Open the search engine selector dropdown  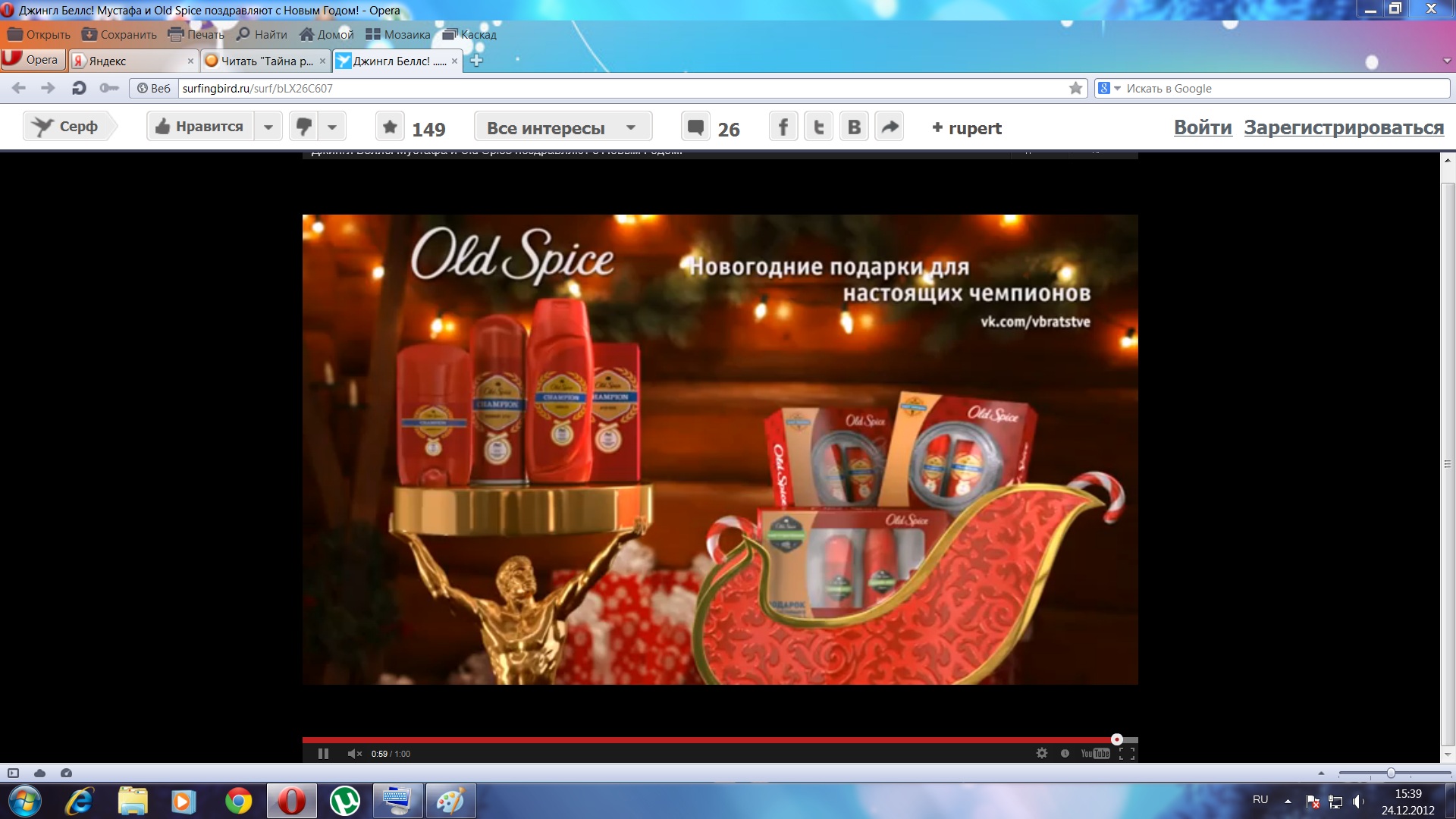1109,88
